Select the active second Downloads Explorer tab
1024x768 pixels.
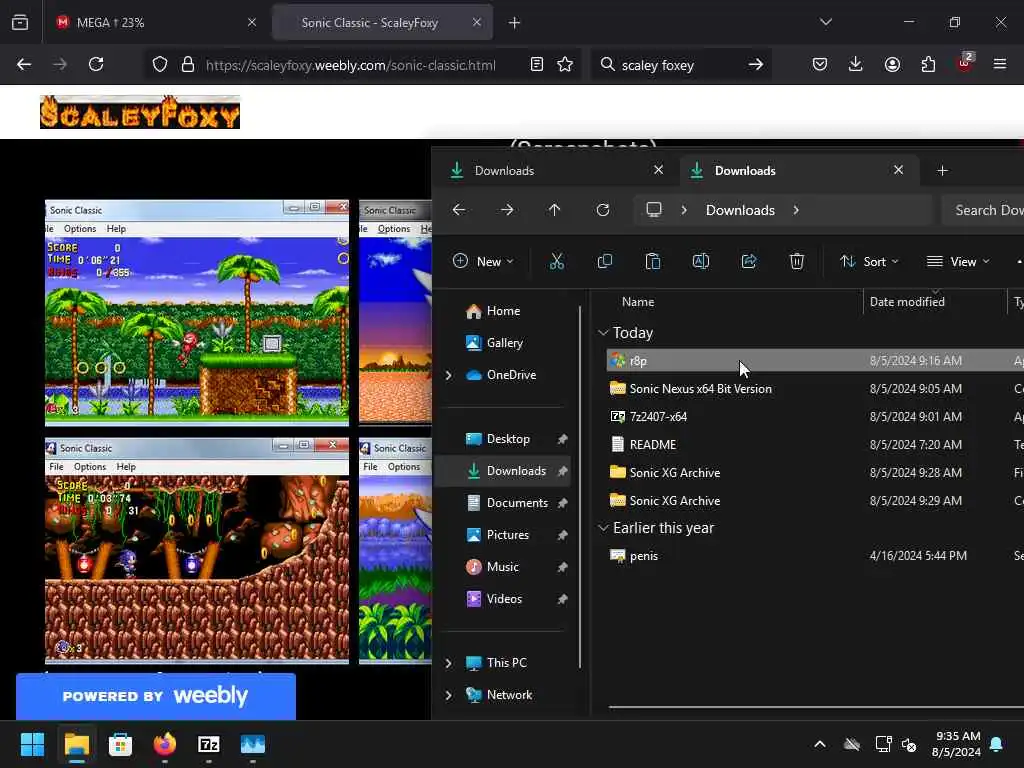[799, 170]
